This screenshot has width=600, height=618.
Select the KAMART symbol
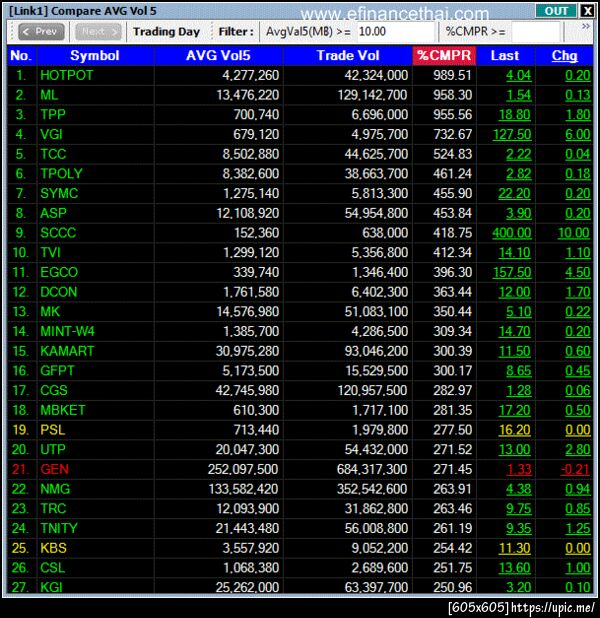pyautogui.click(x=67, y=351)
